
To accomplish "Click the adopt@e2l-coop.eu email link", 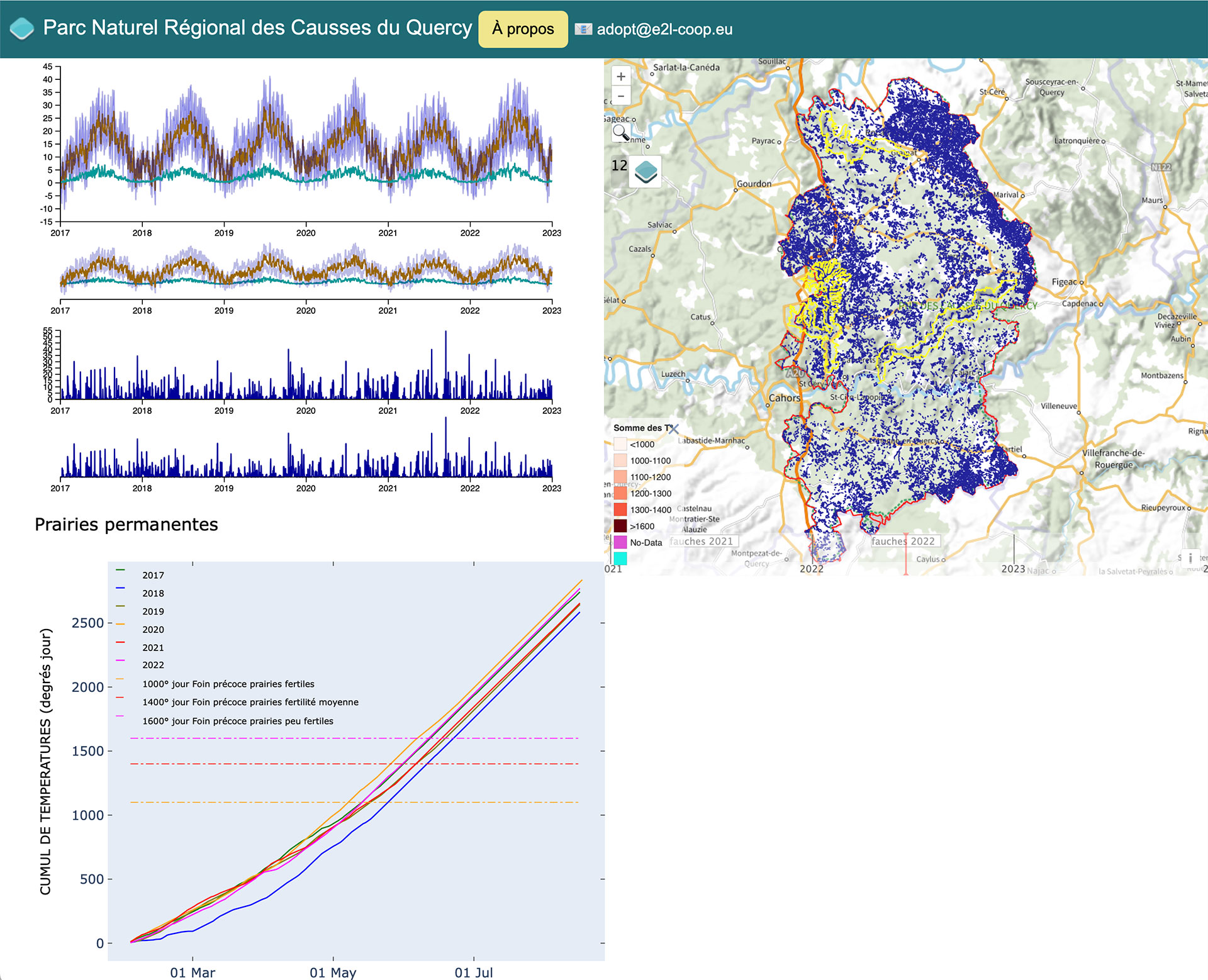I will [x=664, y=29].
